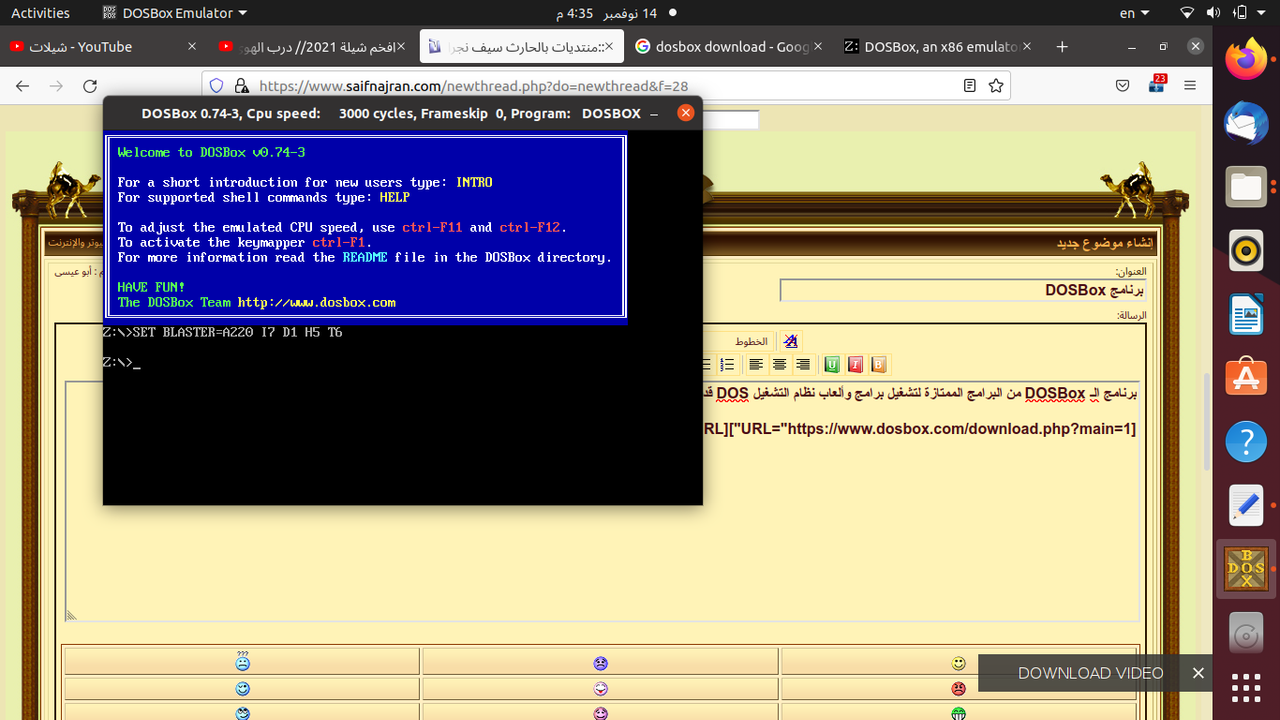Click the Firefox address bar URL
The image size is (1280, 720).
click(474, 86)
